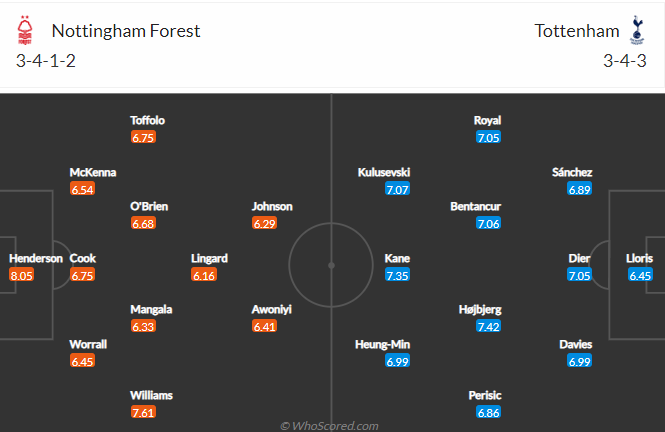The width and height of the screenshot is (665, 432).
Task: Select Awoniyi in the Forest lineup
Action: (271, 309)
